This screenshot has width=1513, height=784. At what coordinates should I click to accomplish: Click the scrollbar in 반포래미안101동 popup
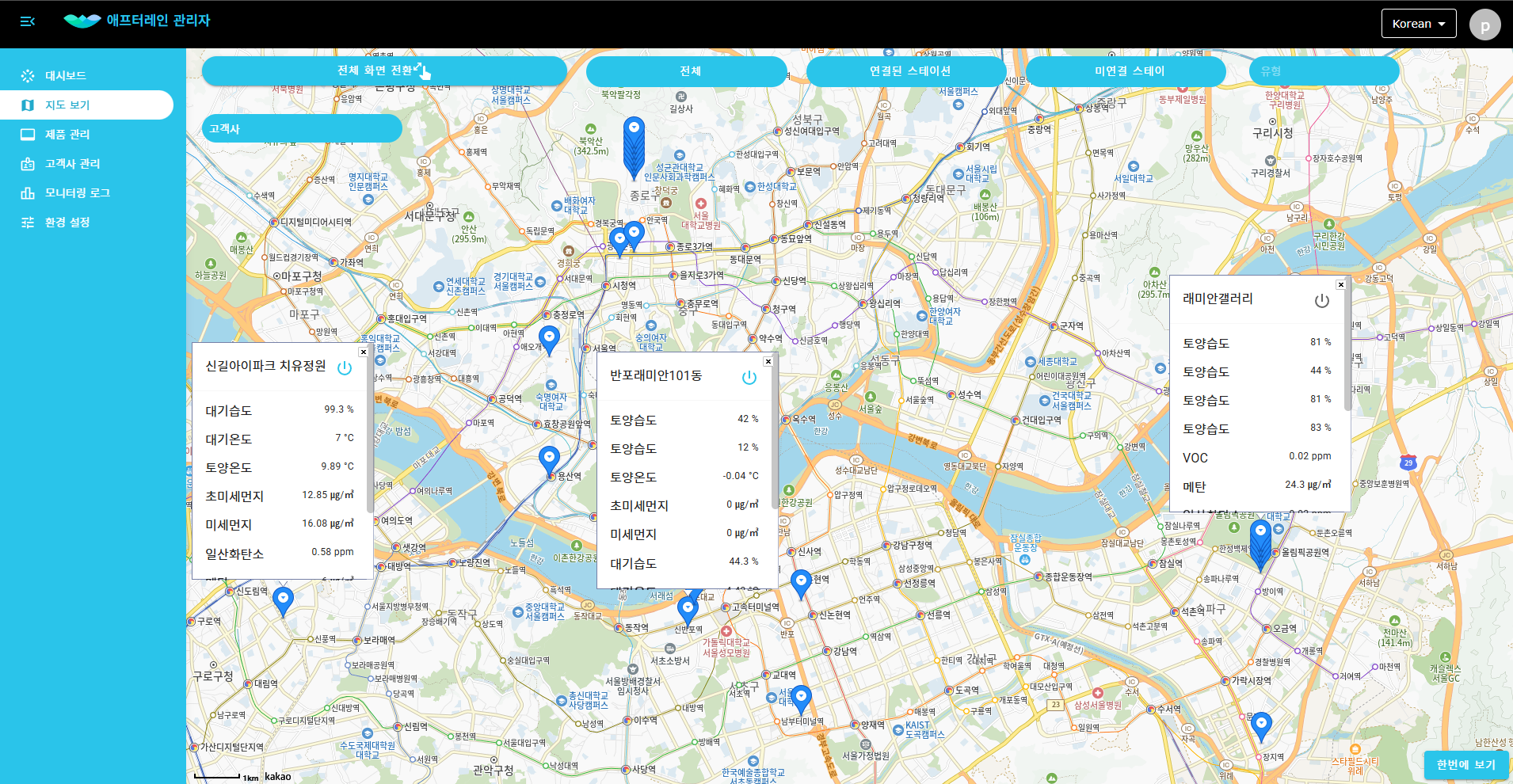774,432
